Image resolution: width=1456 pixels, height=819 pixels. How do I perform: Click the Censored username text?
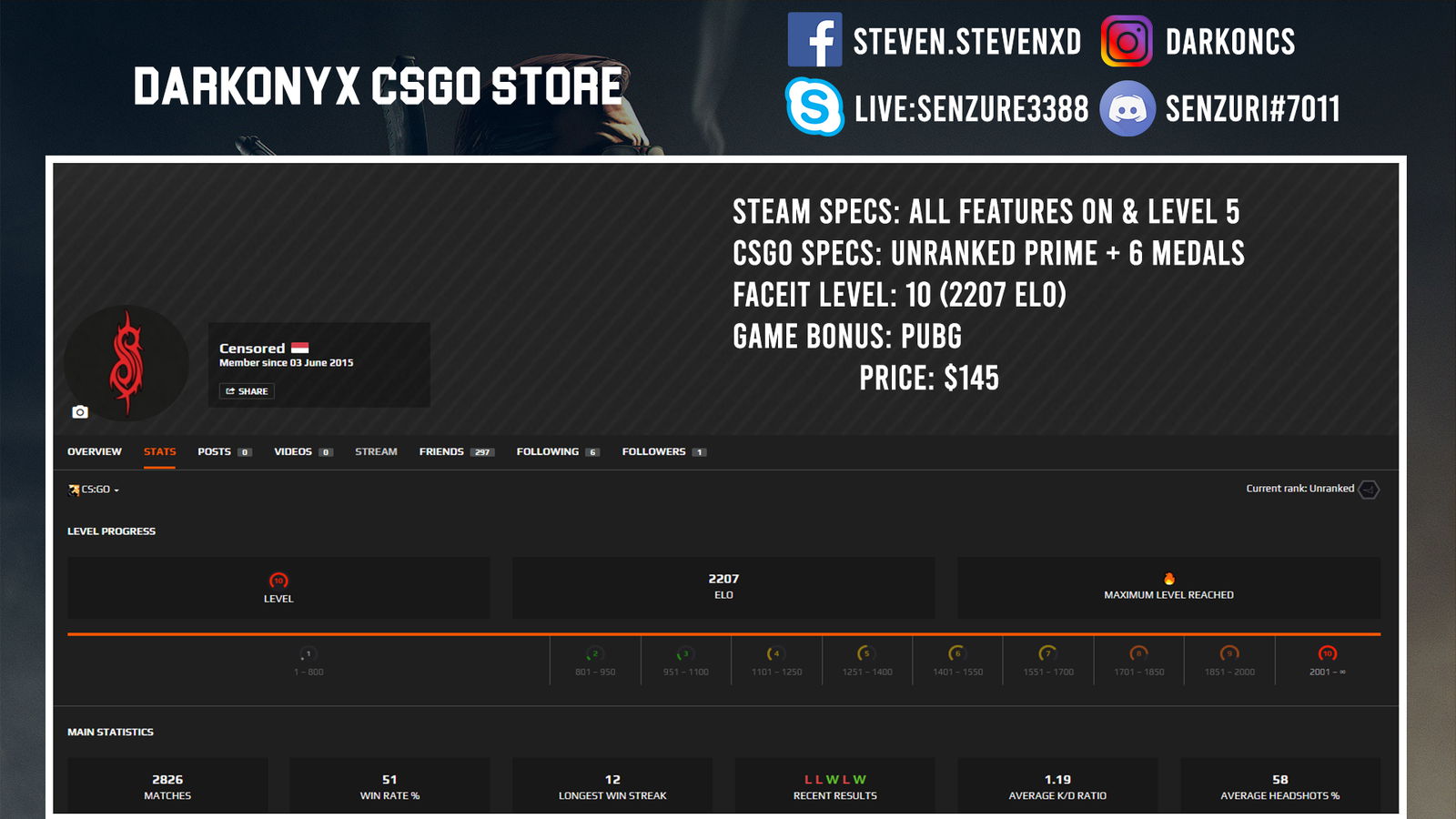click(x=252, y=349)
